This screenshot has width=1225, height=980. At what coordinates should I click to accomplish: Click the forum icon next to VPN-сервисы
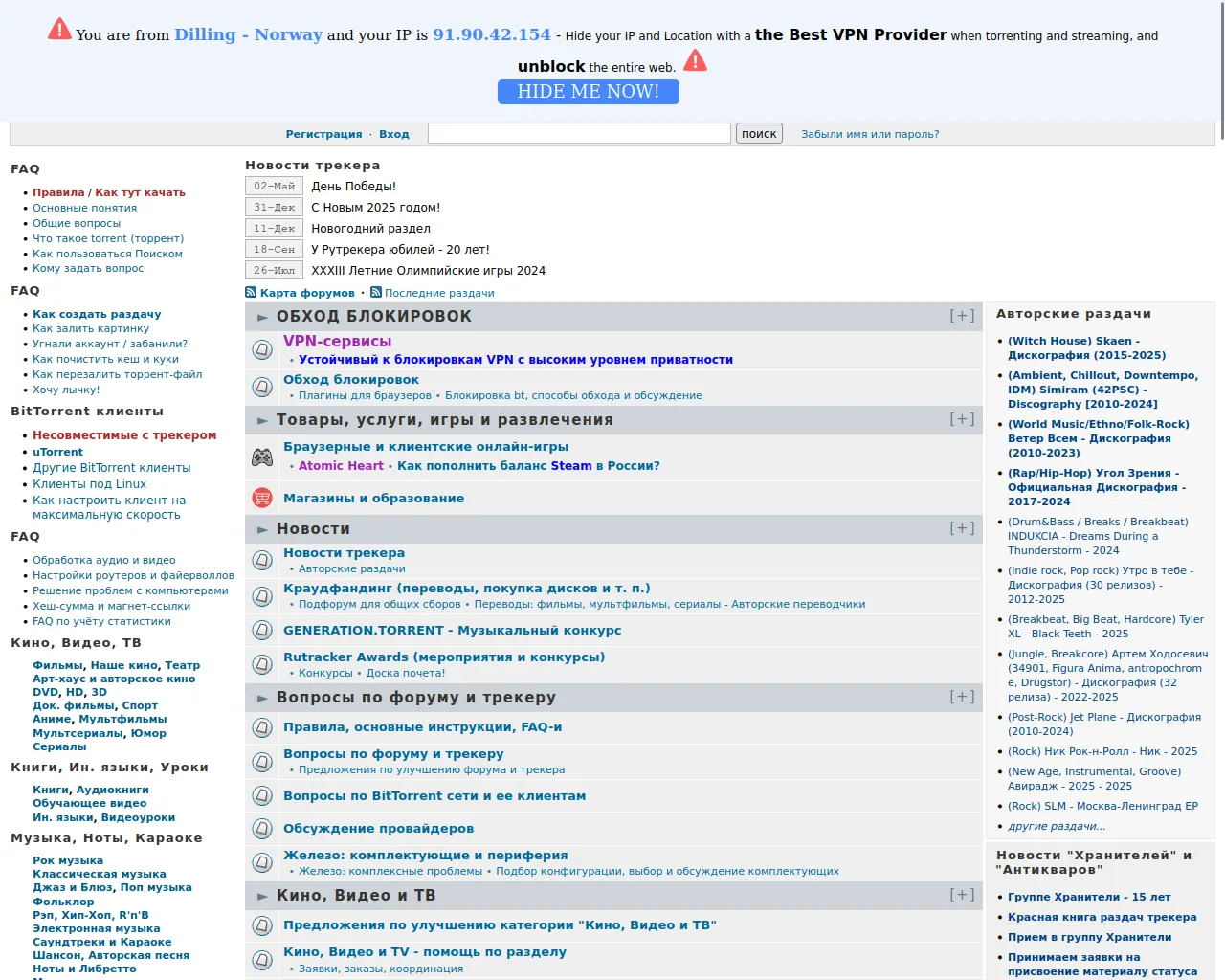(262, 350)
